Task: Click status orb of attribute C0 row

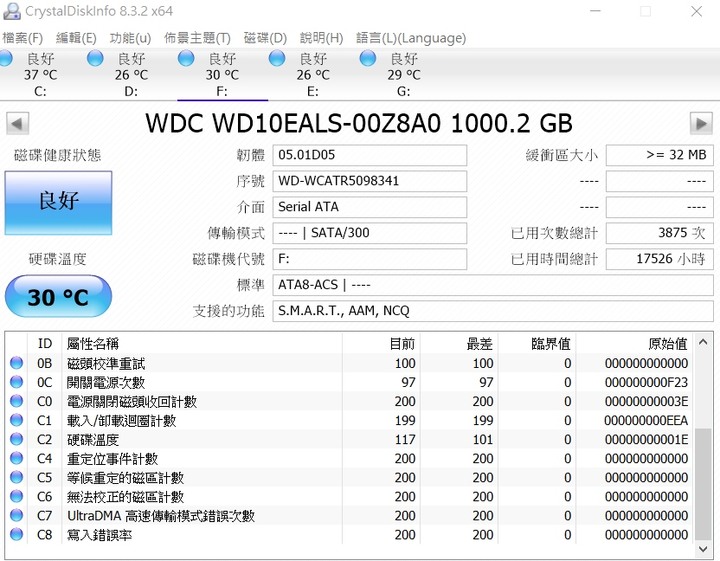Action: [17, 401]
